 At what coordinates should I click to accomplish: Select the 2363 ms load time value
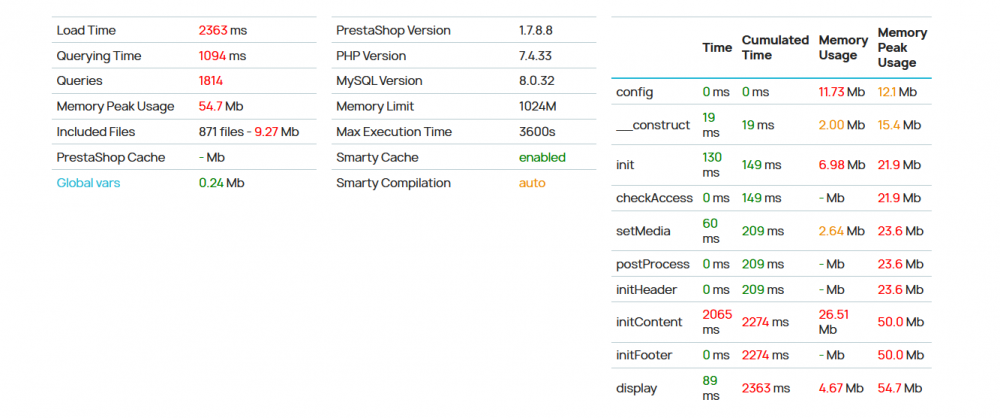tap(222, 31)
